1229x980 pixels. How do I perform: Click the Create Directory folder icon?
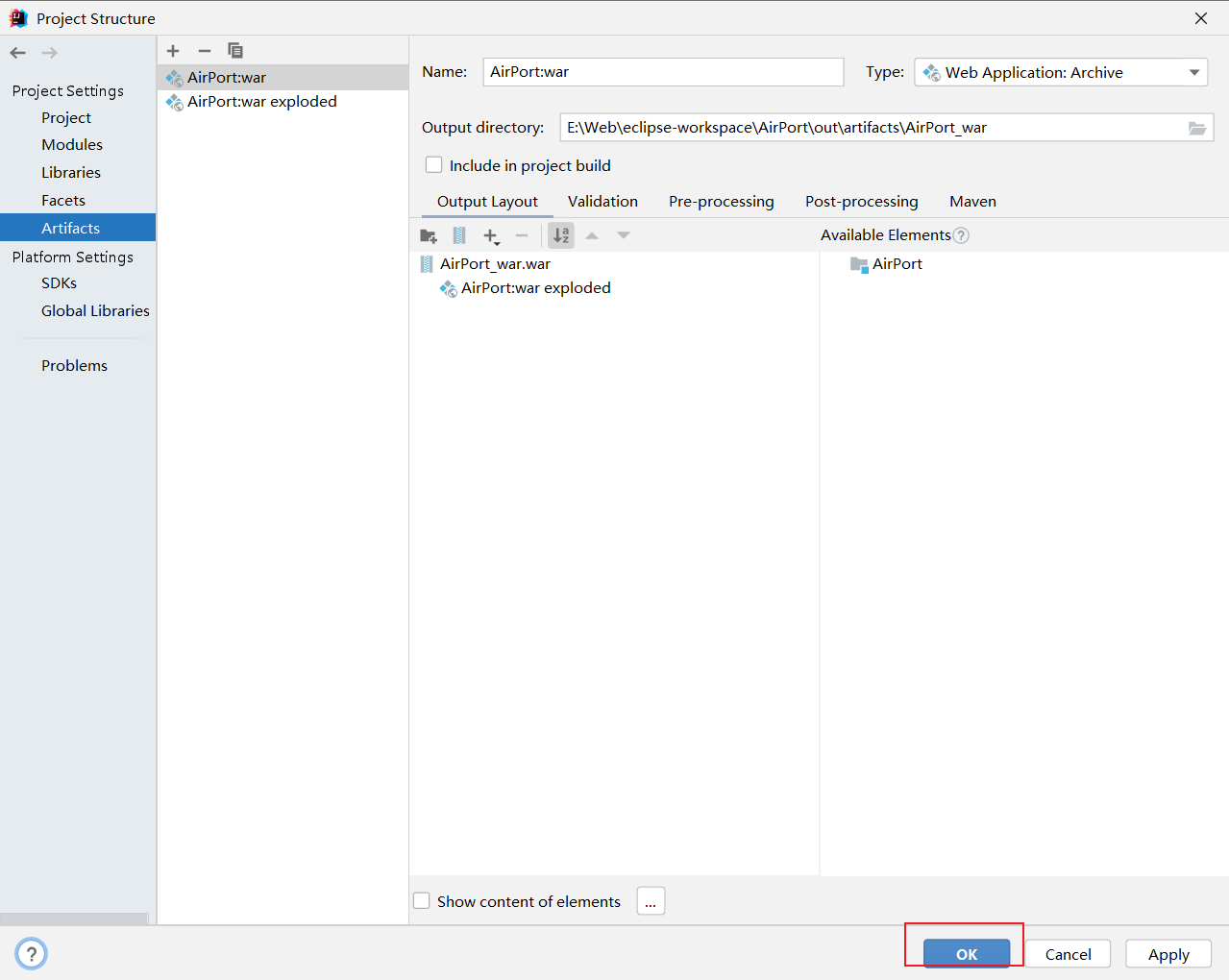point(429,235)
